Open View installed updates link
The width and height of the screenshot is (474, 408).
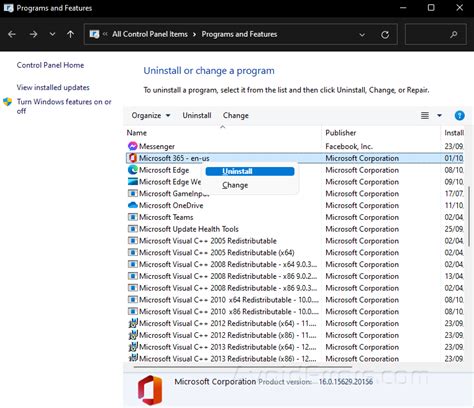[53, 87]
